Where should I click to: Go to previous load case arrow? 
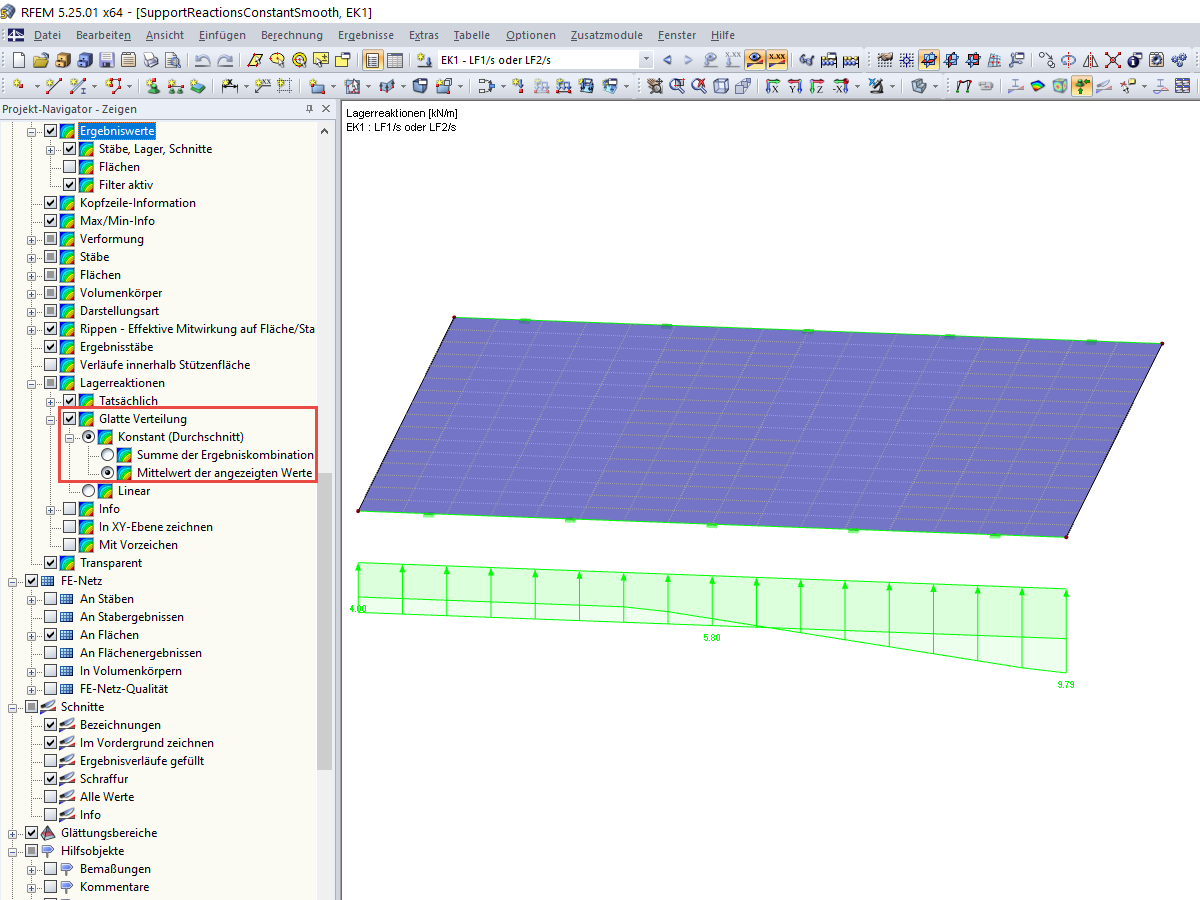click(667, 60)
